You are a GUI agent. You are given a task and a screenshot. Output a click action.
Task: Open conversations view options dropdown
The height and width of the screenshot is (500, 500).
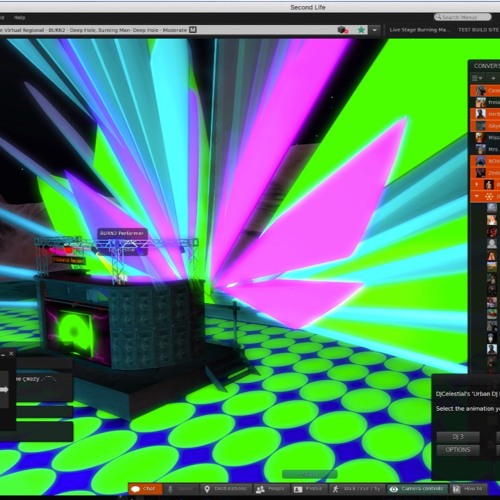click(477, 78)
